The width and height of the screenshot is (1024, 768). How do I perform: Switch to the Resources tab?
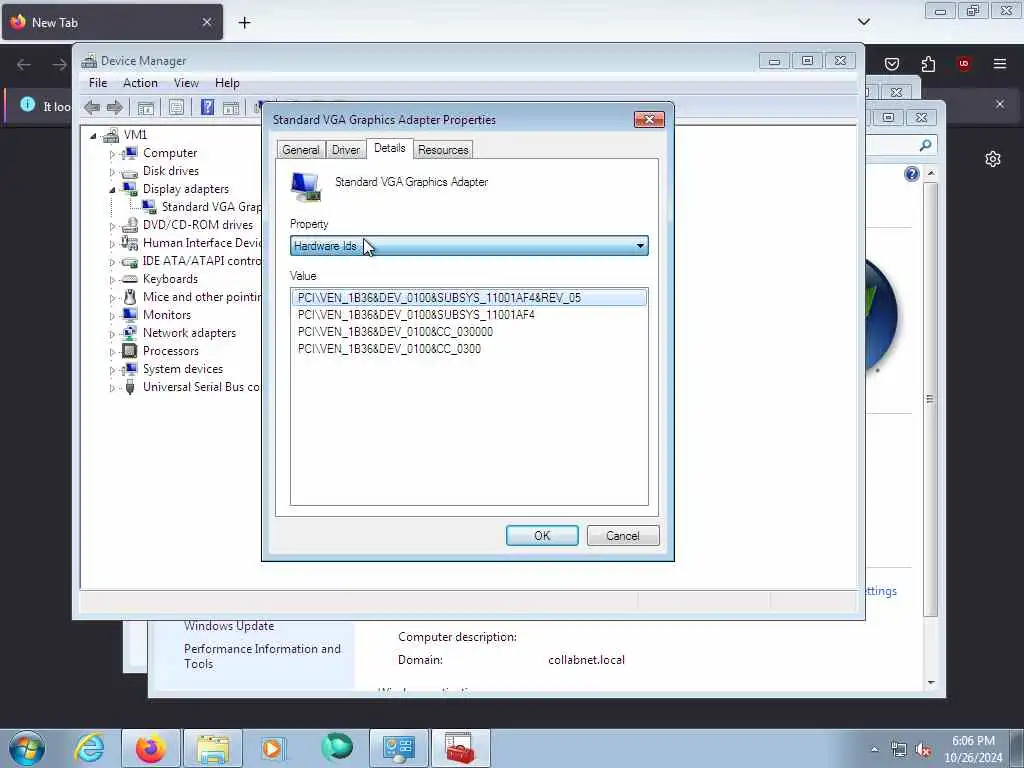tap(443, 150)
